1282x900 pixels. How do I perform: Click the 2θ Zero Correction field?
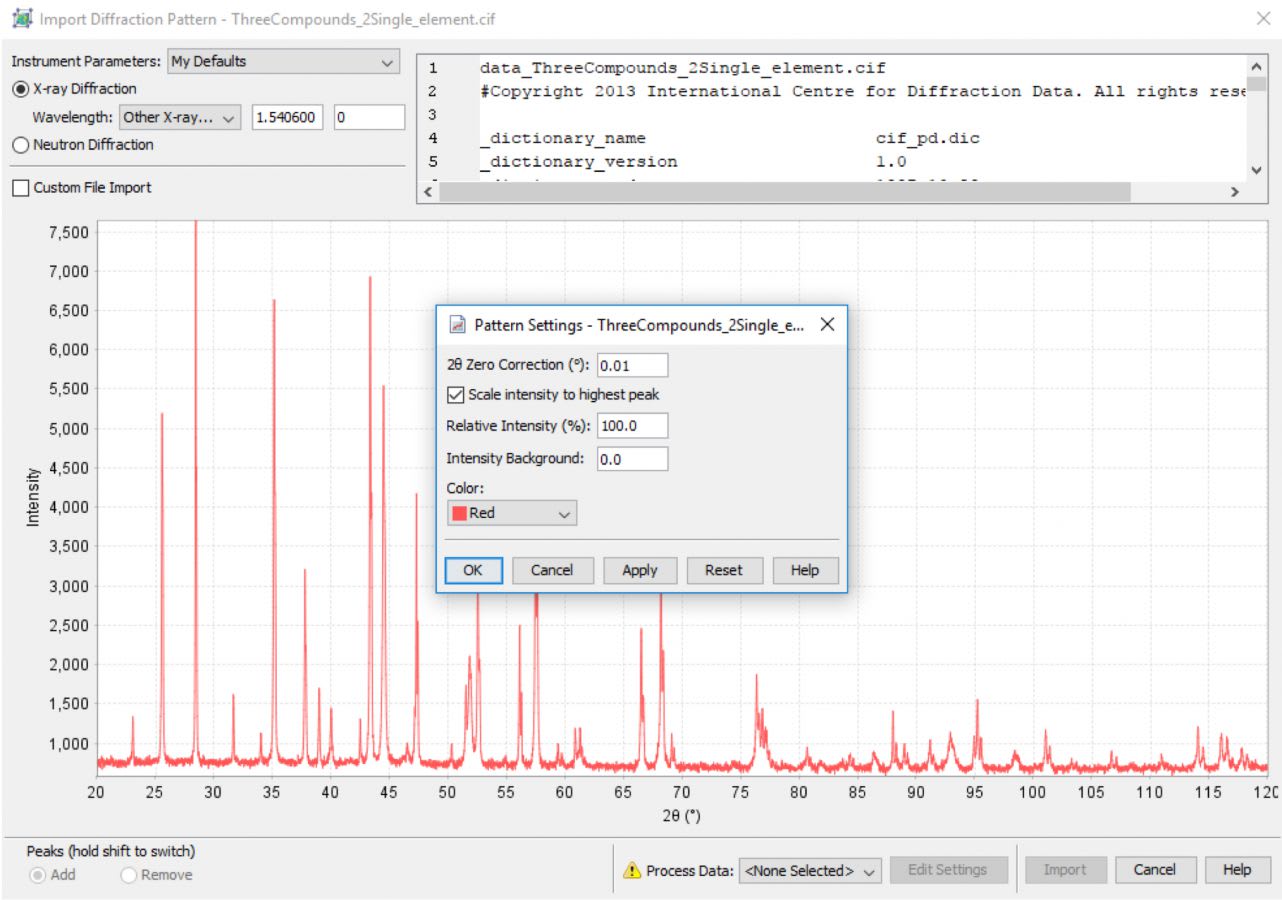pos(632,365)
